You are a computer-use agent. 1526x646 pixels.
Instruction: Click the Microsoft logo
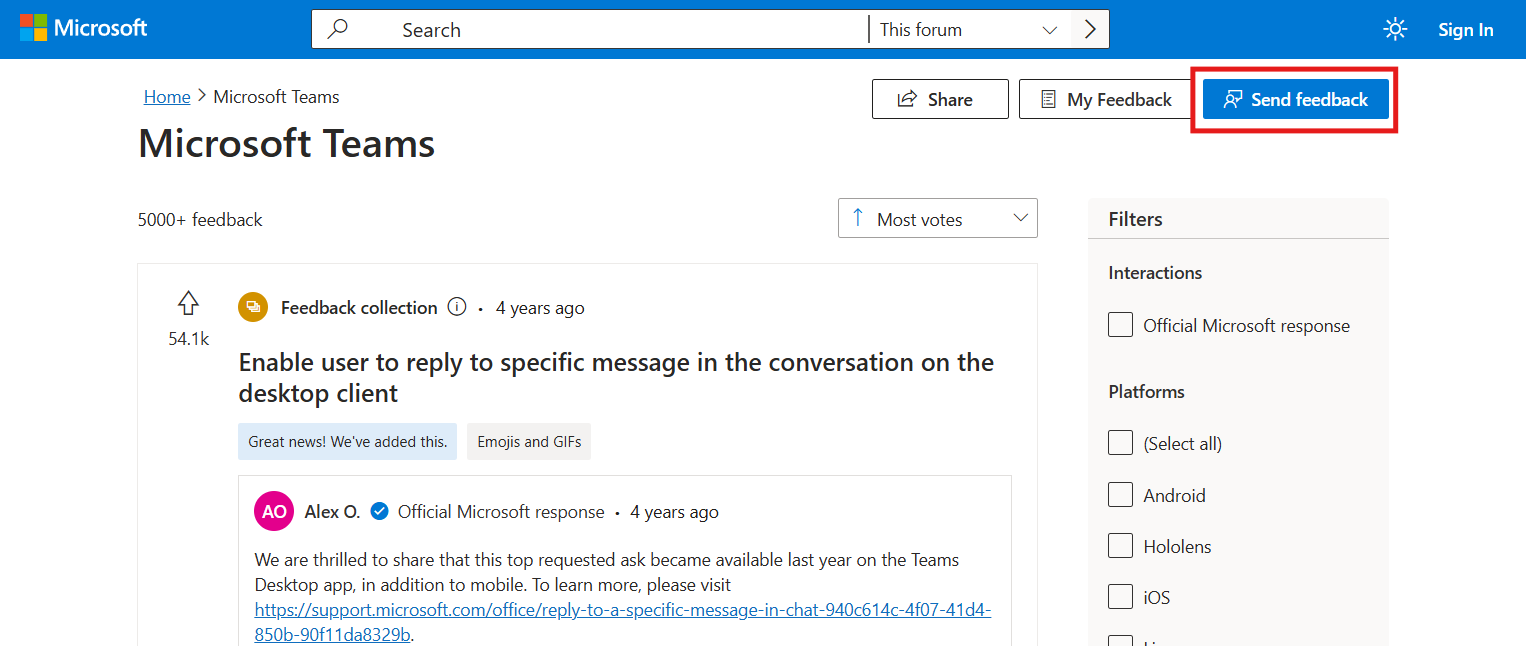pyautogui.click(x=84, y=28)
